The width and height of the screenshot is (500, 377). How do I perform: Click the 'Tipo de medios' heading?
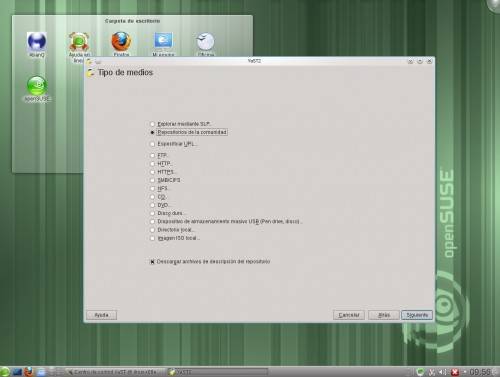tap(125, 73)
